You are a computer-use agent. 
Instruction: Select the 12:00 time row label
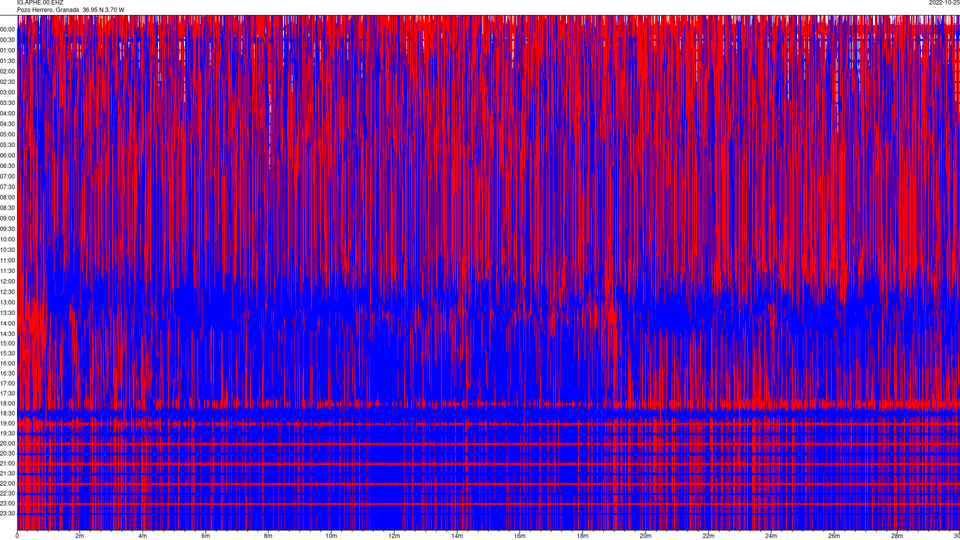tap(7, 282)
